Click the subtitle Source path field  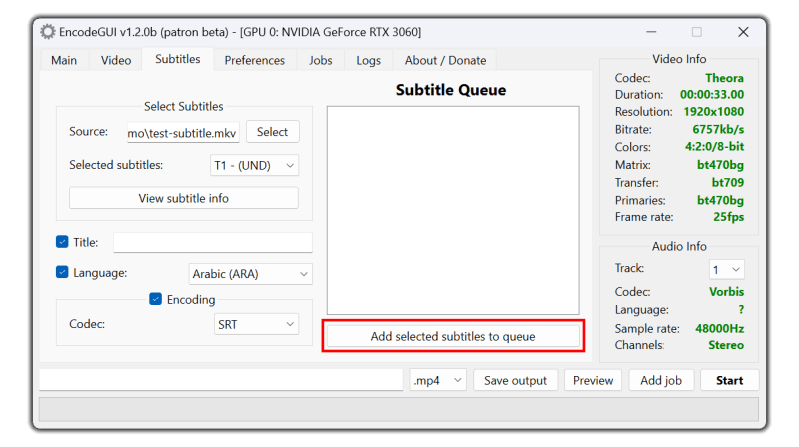pos(183,133)
